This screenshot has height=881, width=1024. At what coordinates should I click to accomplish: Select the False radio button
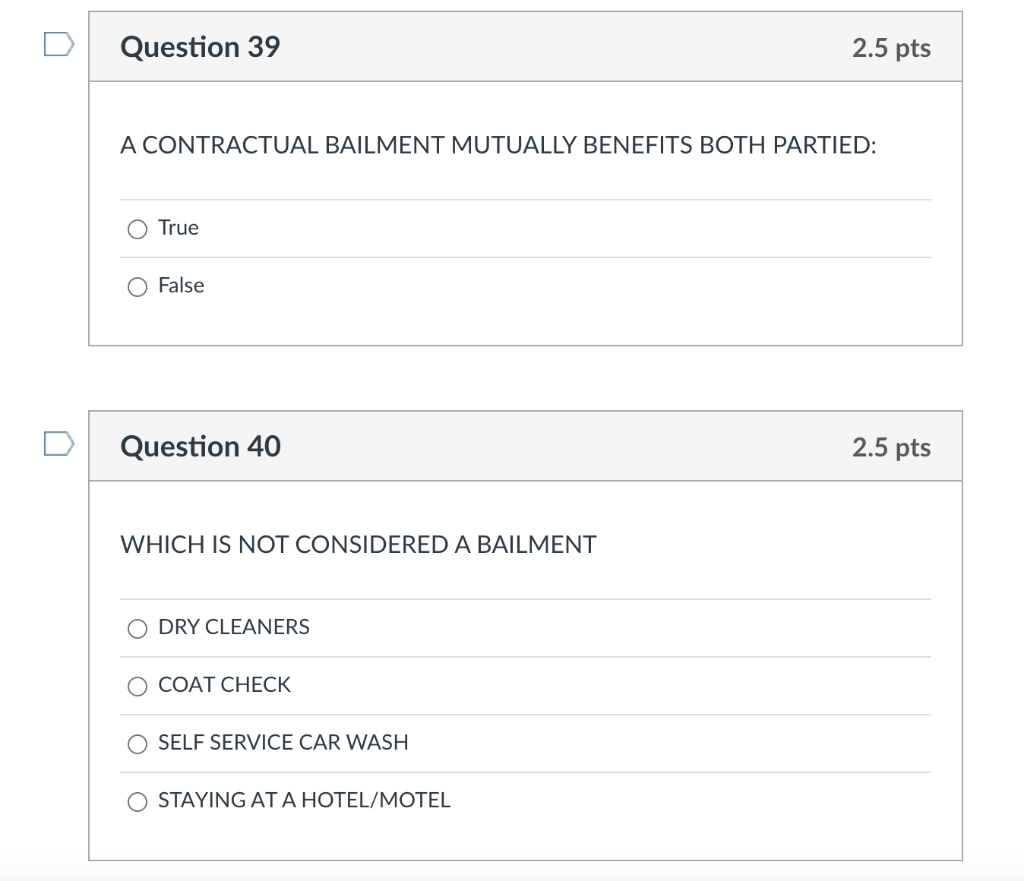point(137,287)
